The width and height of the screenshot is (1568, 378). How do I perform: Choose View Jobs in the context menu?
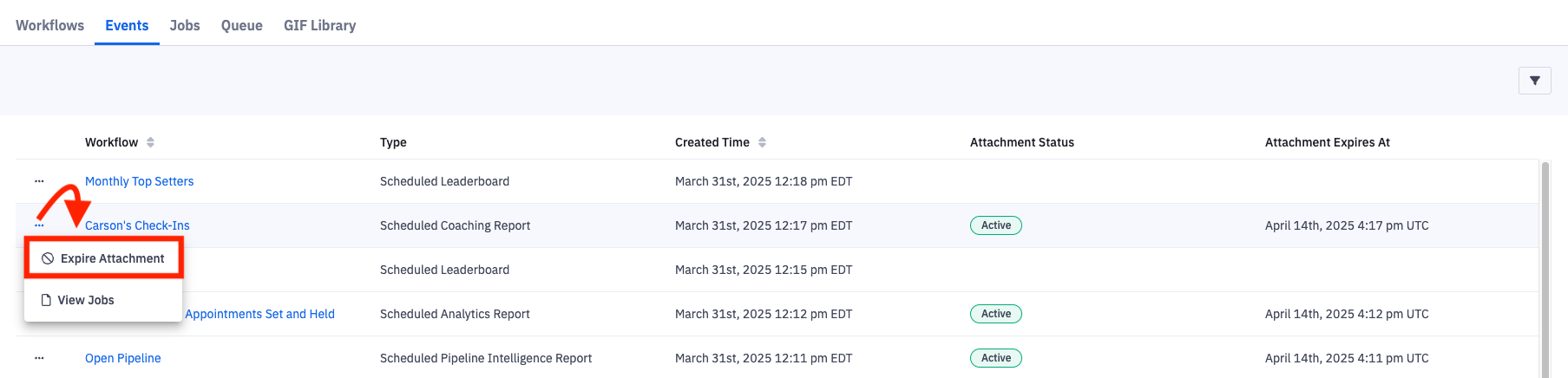[x=86, y=300]
